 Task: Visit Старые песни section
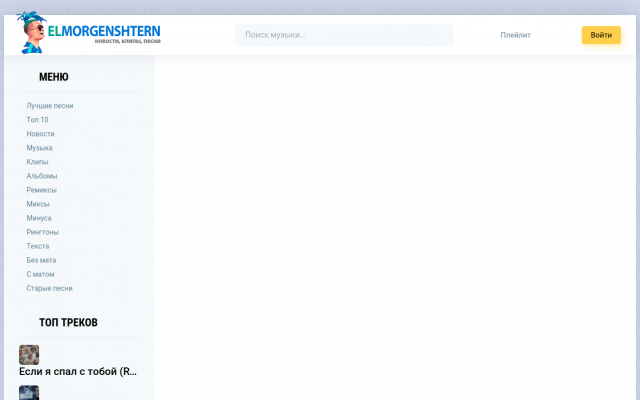[x=49, y=288]
